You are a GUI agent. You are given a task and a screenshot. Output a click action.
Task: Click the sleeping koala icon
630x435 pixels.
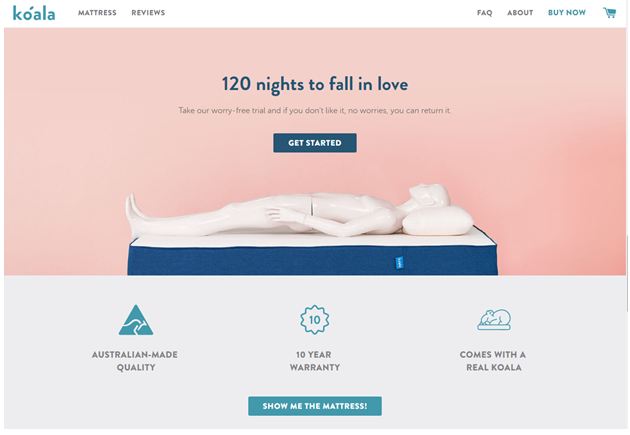click(494, 319)
